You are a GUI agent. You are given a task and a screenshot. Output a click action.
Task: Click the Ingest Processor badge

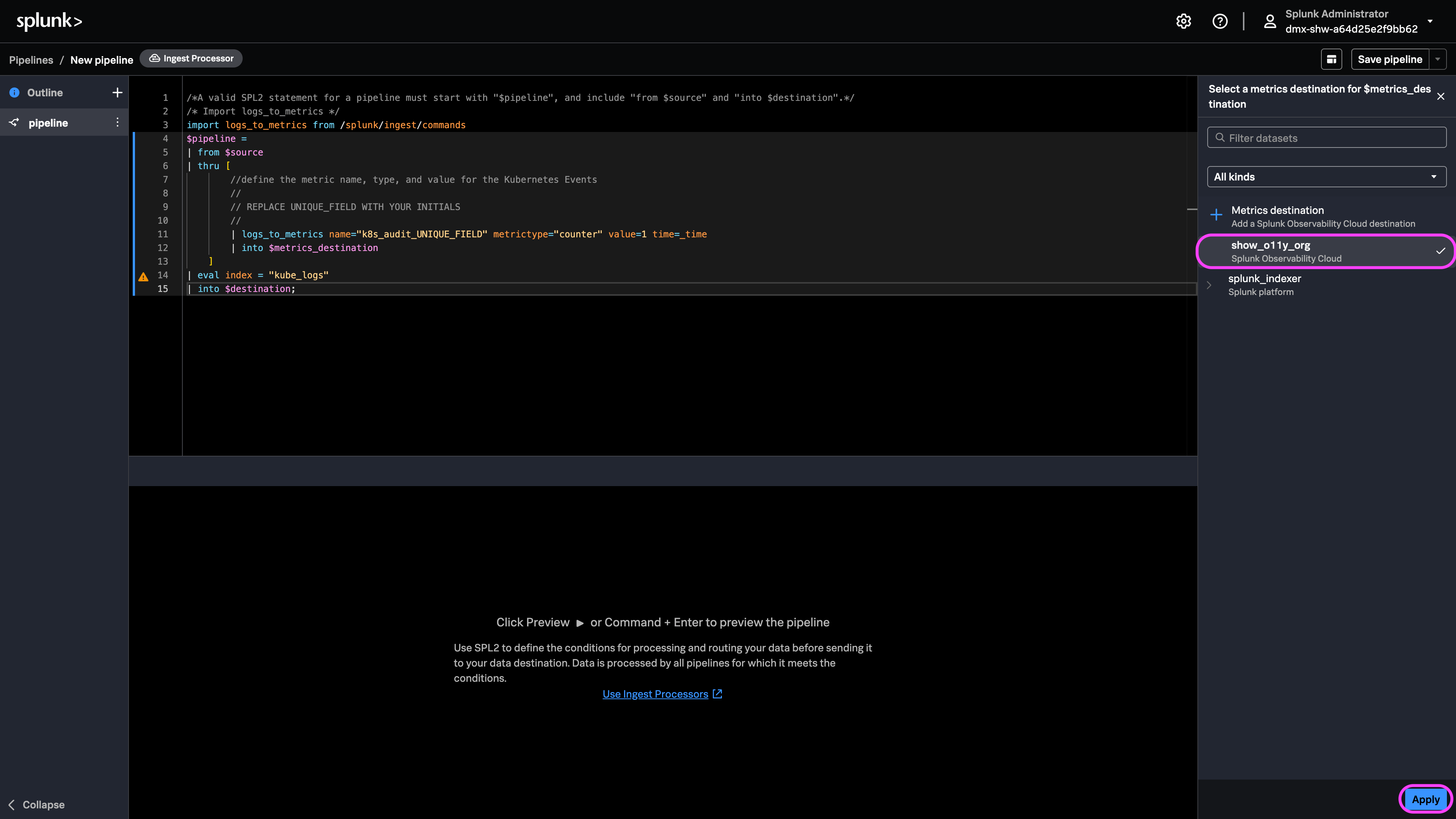coord(191,58)
